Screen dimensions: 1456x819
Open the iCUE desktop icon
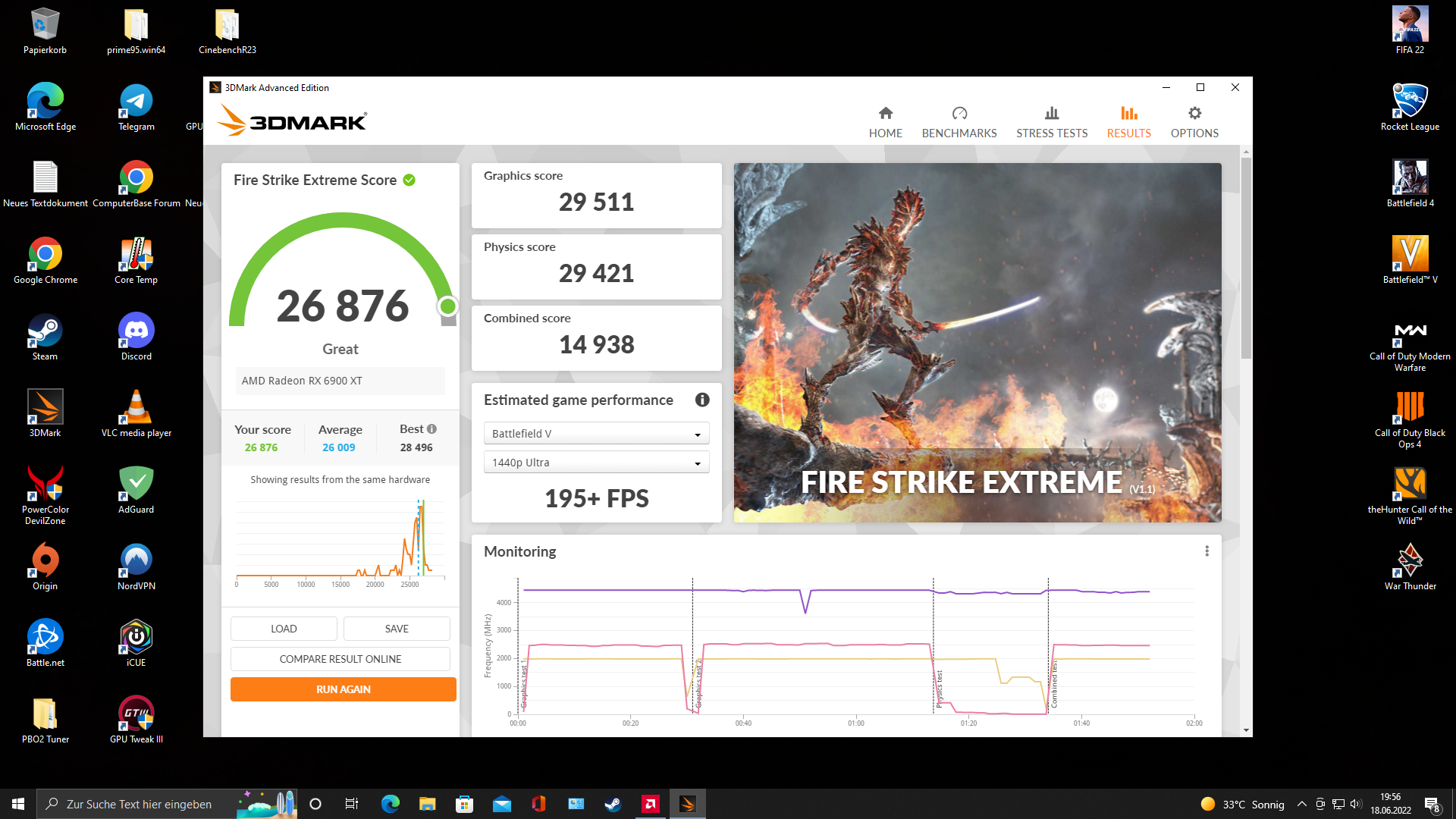136,644
